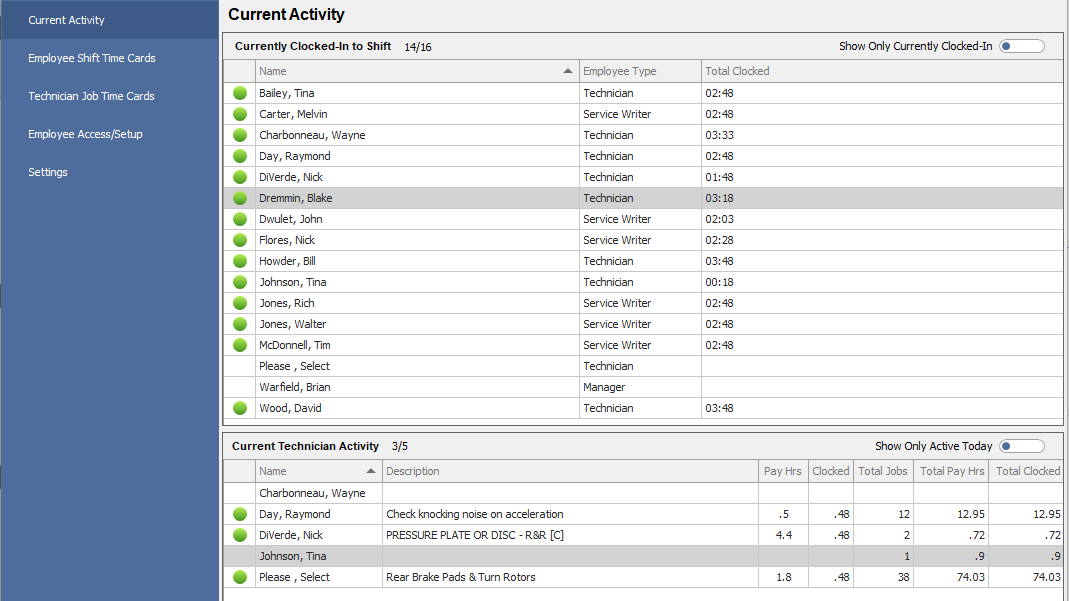Select the Warfield, Brian manager row

pos(295,387)
